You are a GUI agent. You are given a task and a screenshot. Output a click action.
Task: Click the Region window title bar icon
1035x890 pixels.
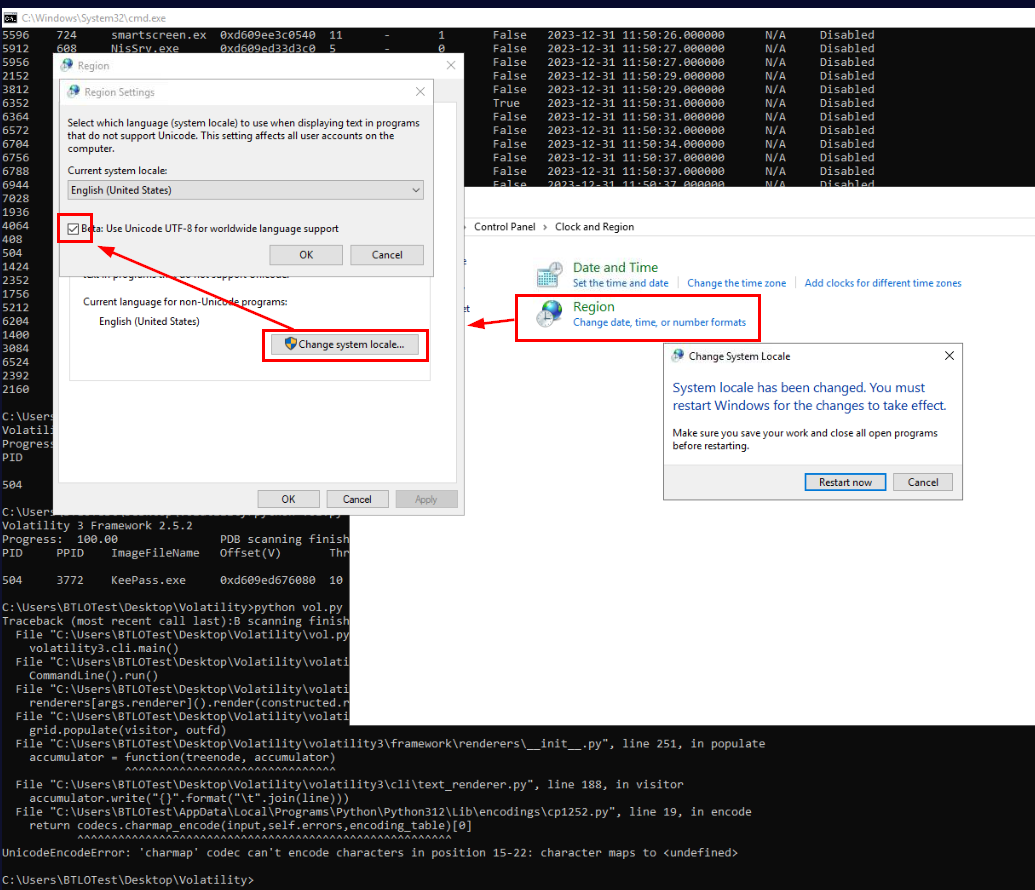pyautogui.click(x=67, y=65)
